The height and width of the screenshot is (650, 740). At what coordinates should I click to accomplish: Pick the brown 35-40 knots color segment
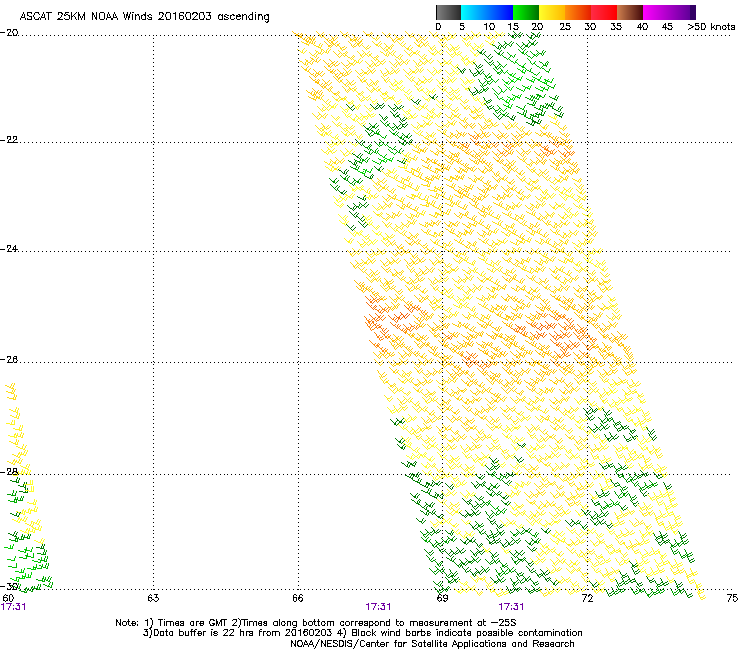click(x=630, y=12)
